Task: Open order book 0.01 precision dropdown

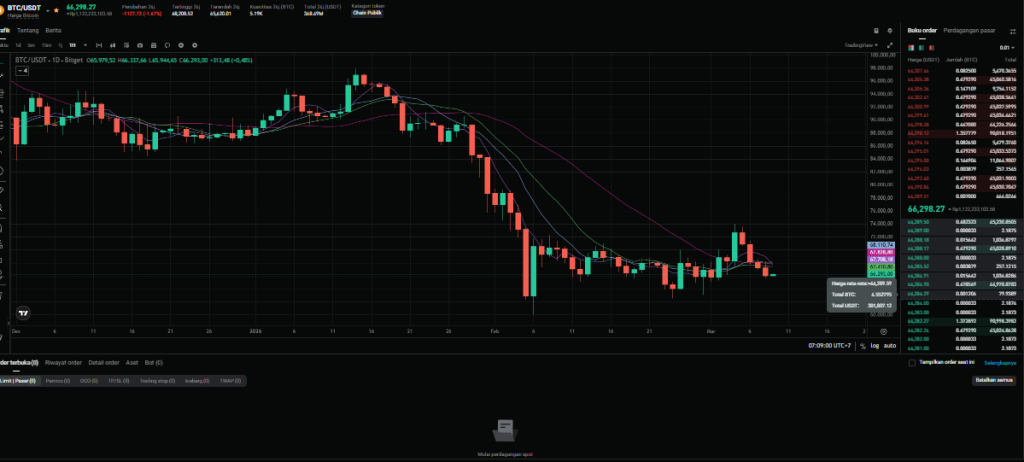Action: (x=1006, y=48)
